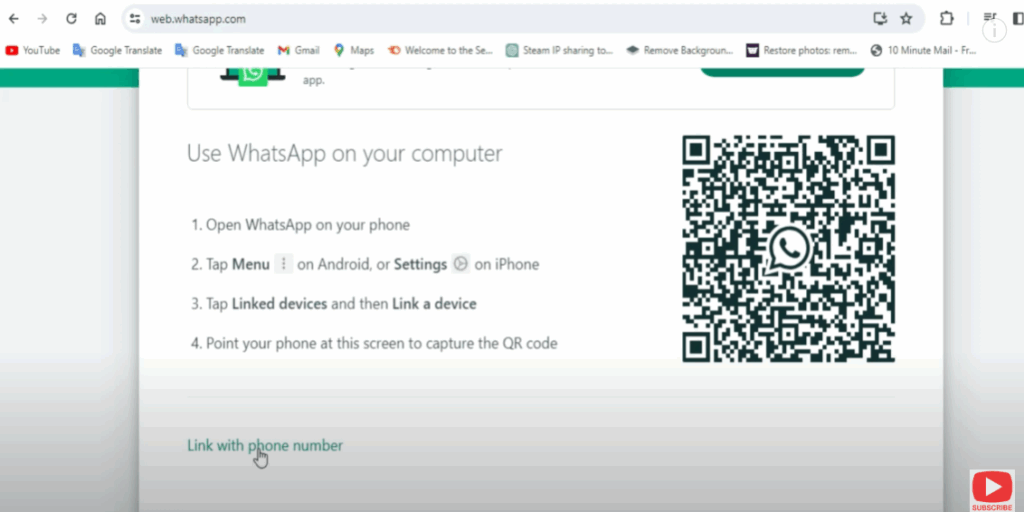
Task: Open the 'Welcome to the Se...' bookmark
Action: click(x=440, y=50)
